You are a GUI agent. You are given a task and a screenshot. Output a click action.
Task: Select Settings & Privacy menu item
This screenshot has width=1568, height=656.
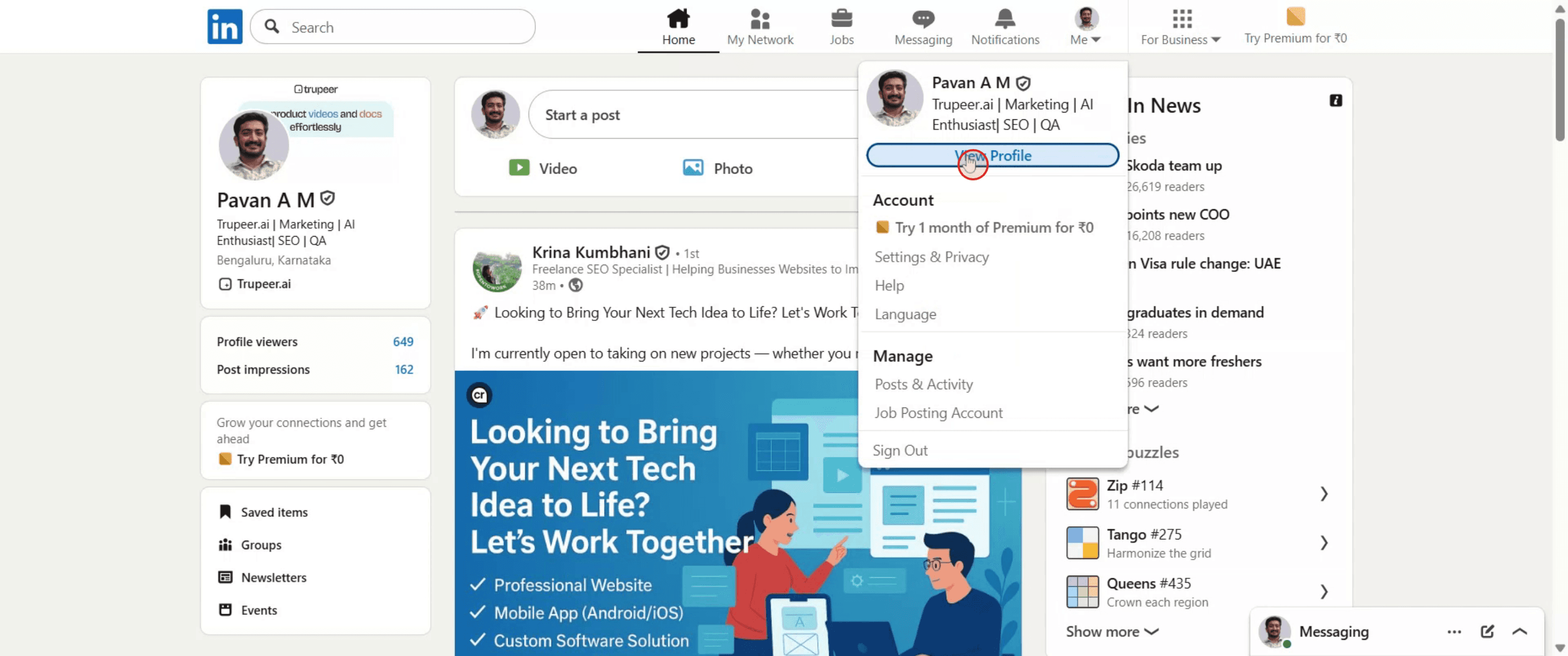932,257
